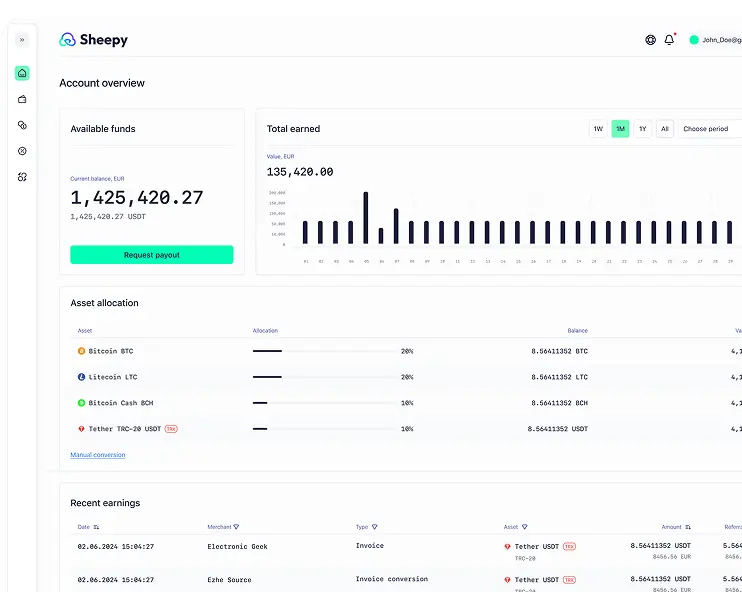The width and height of the screenshot is (742, 592).
Task: Click the Sheepy logo
Action: 94,40
